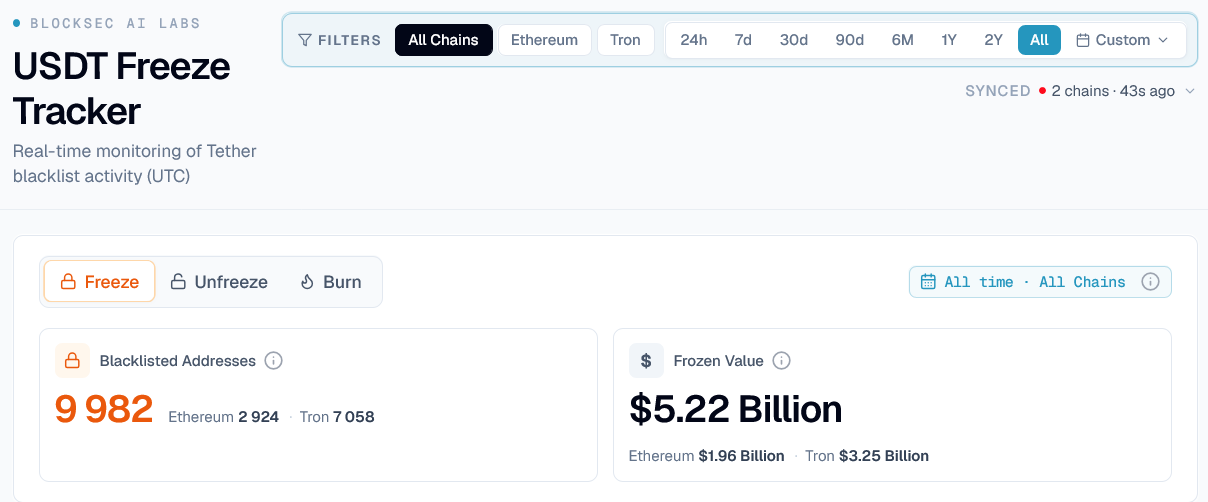
Task: Choose the 1Y time range
Action: point(949,40)
